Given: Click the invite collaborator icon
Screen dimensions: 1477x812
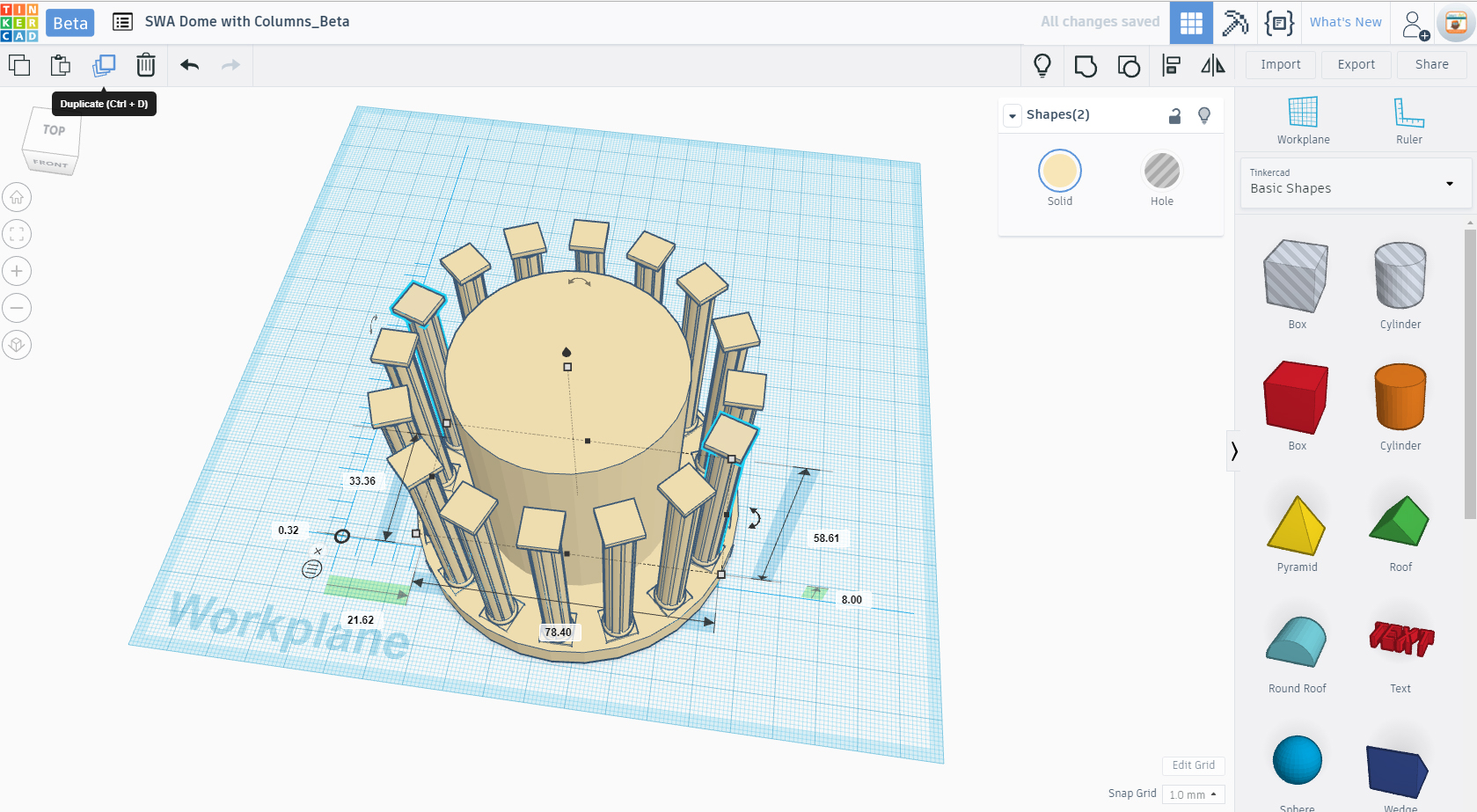Looking at the screenshot, I should pyautogui.click(x=1415, y=25).
